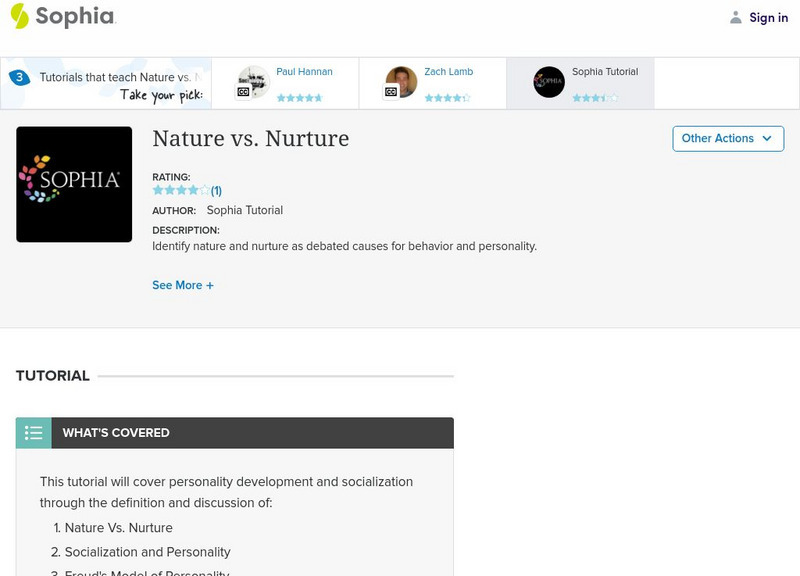Click the rating count (1) link
The image size is (800, 576).
point(216,190)
